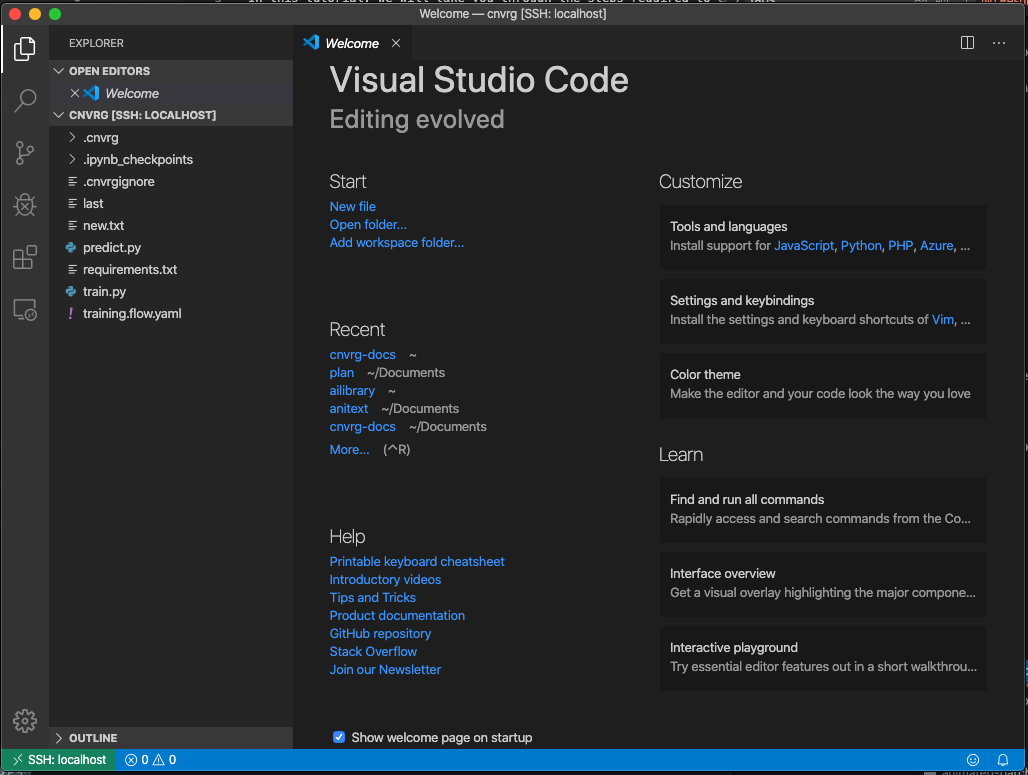Click the New file link
This screenshot has height=775, width=1028.
[x=352, y=207]
